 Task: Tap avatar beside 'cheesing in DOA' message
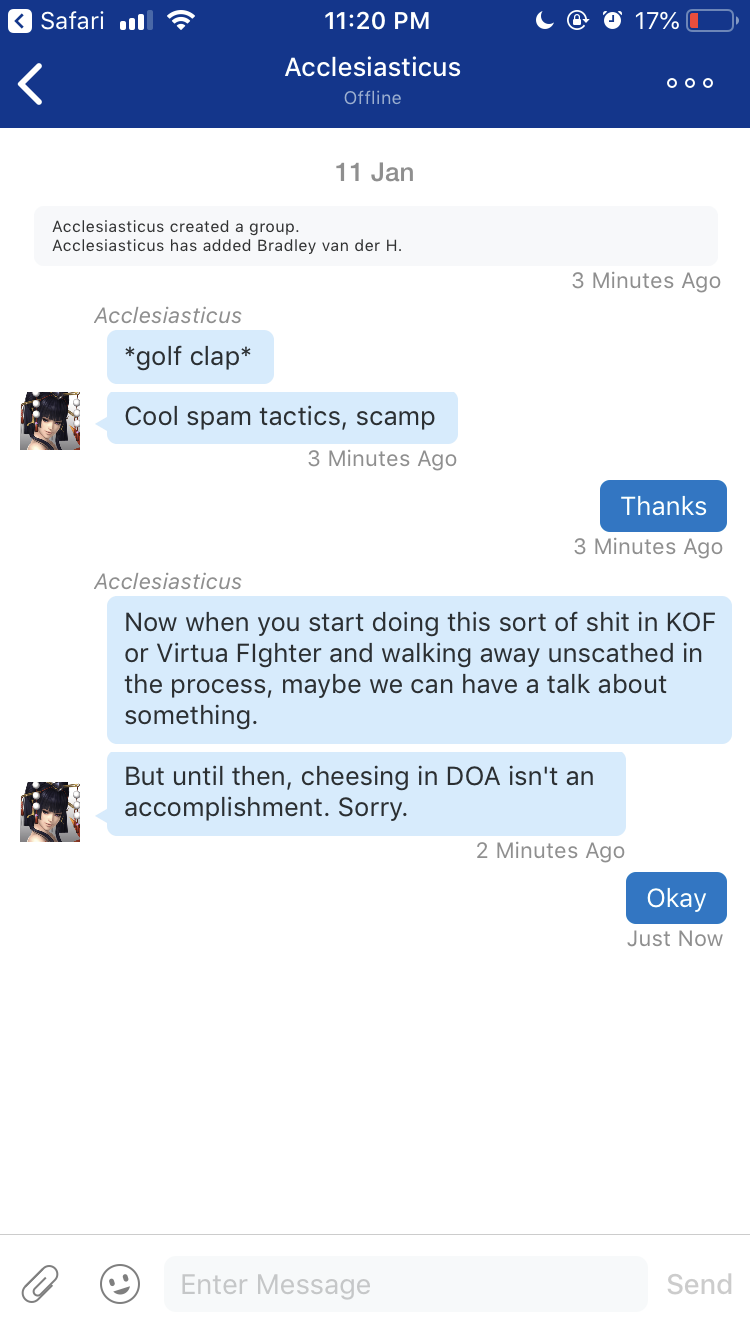point(50,811)
